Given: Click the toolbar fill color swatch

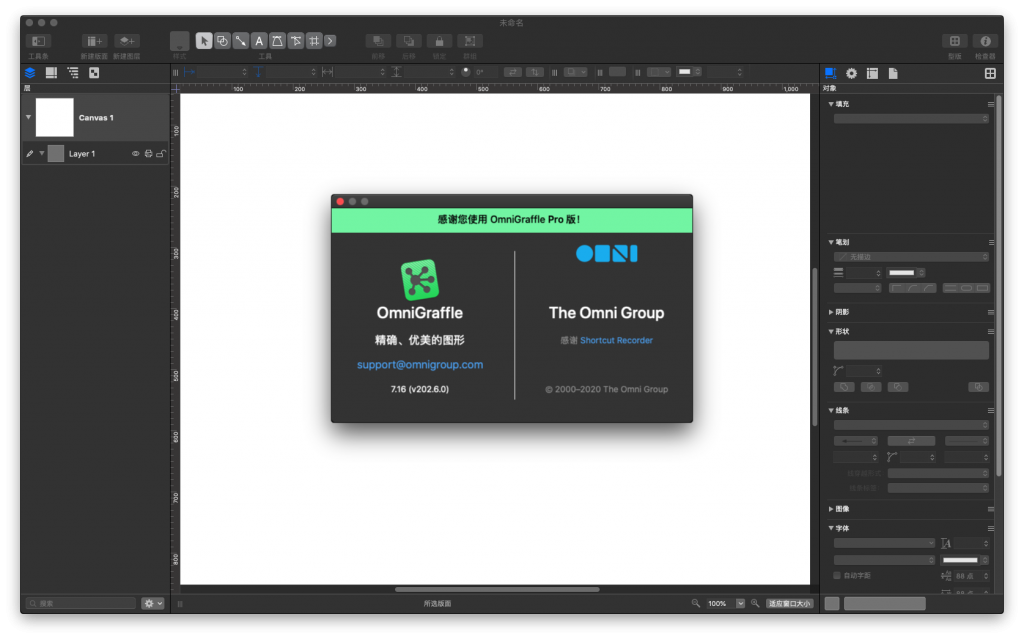Looking at the screenshot, I should (684, 72).
